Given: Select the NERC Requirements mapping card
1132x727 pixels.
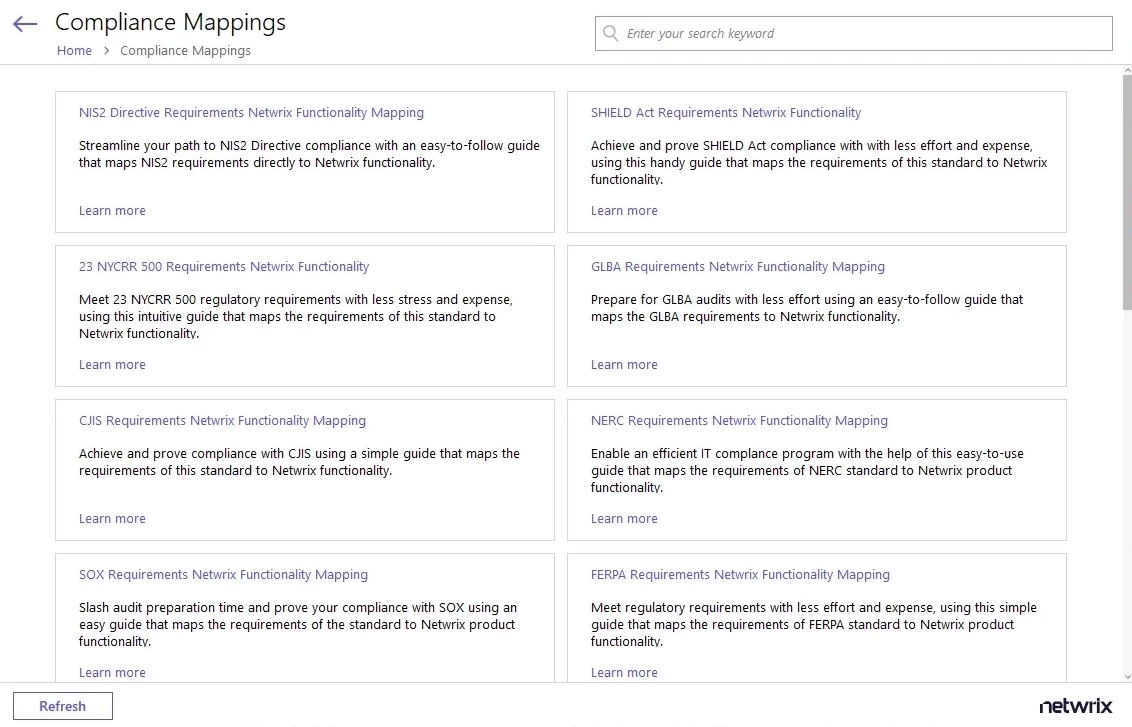Looking at the screenshot, I should 739,420.
